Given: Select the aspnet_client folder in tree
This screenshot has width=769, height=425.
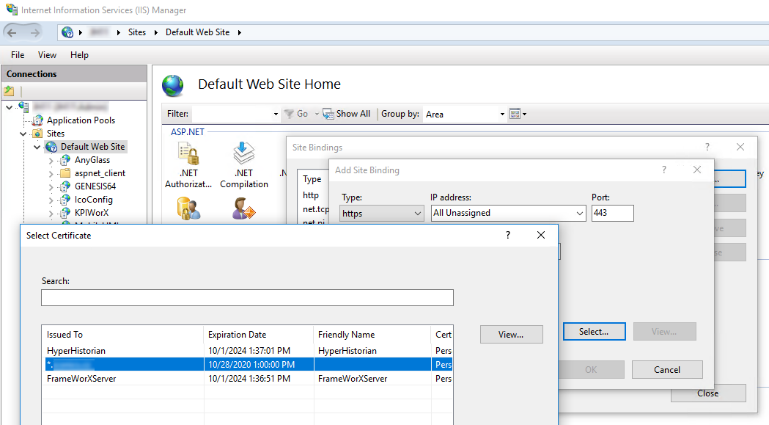Looking at the screenshot, I should point(99,173).
